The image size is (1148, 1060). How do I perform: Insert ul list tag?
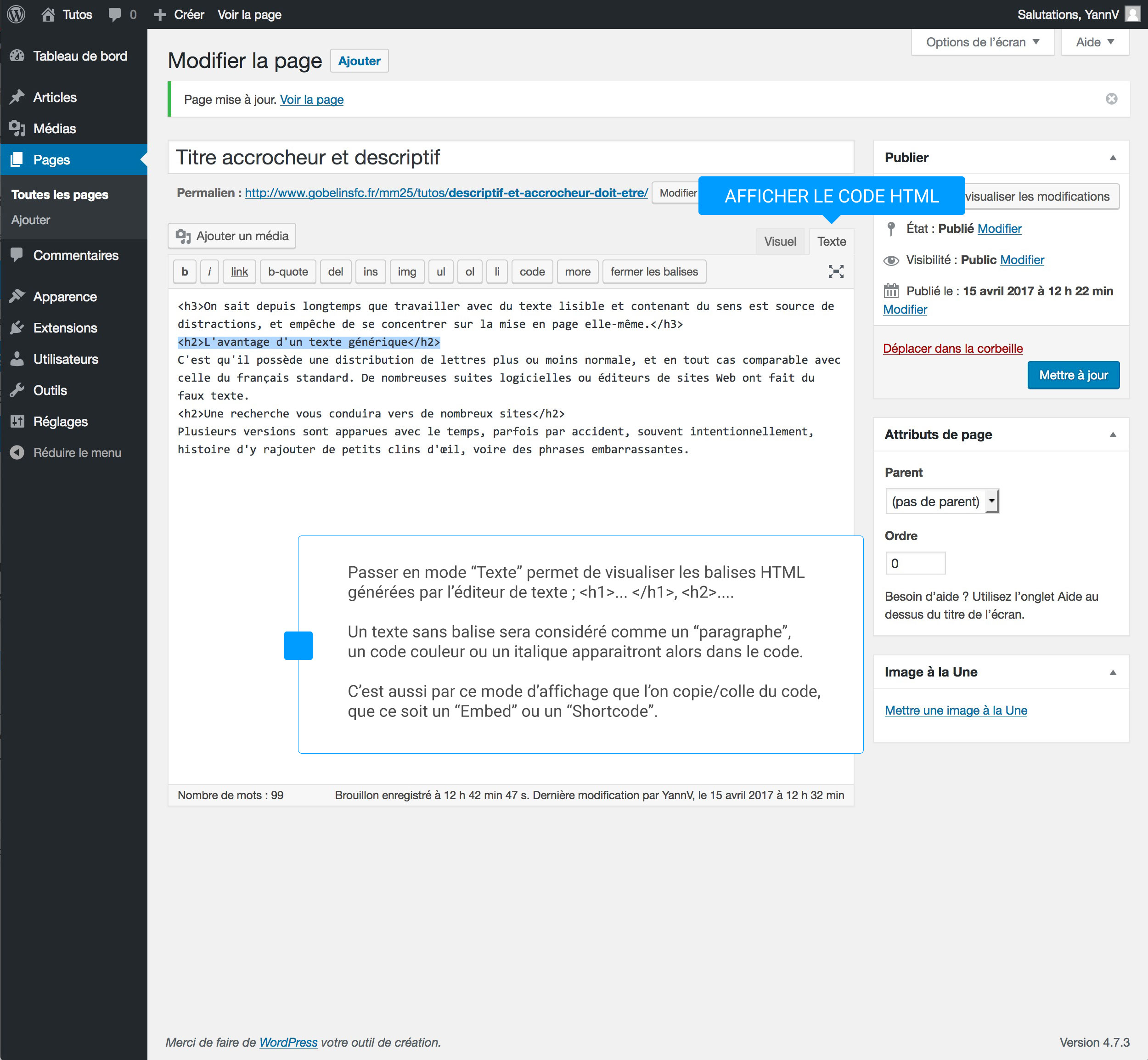click(441, 272)
